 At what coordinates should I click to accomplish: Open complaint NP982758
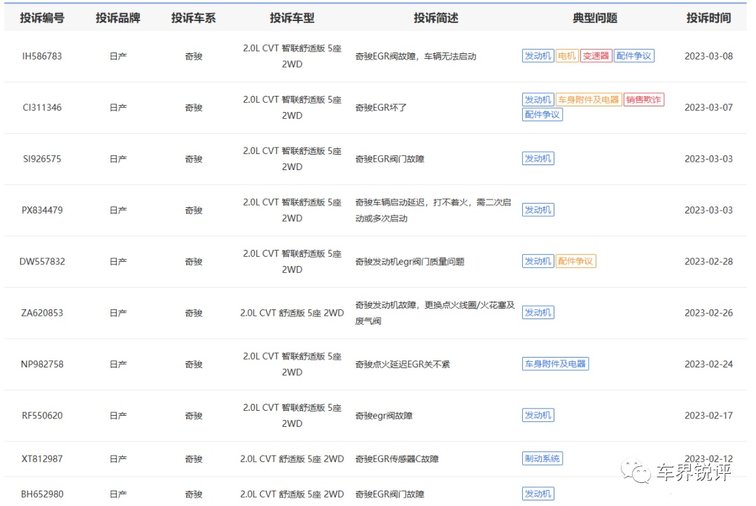[x=42, y=364]
